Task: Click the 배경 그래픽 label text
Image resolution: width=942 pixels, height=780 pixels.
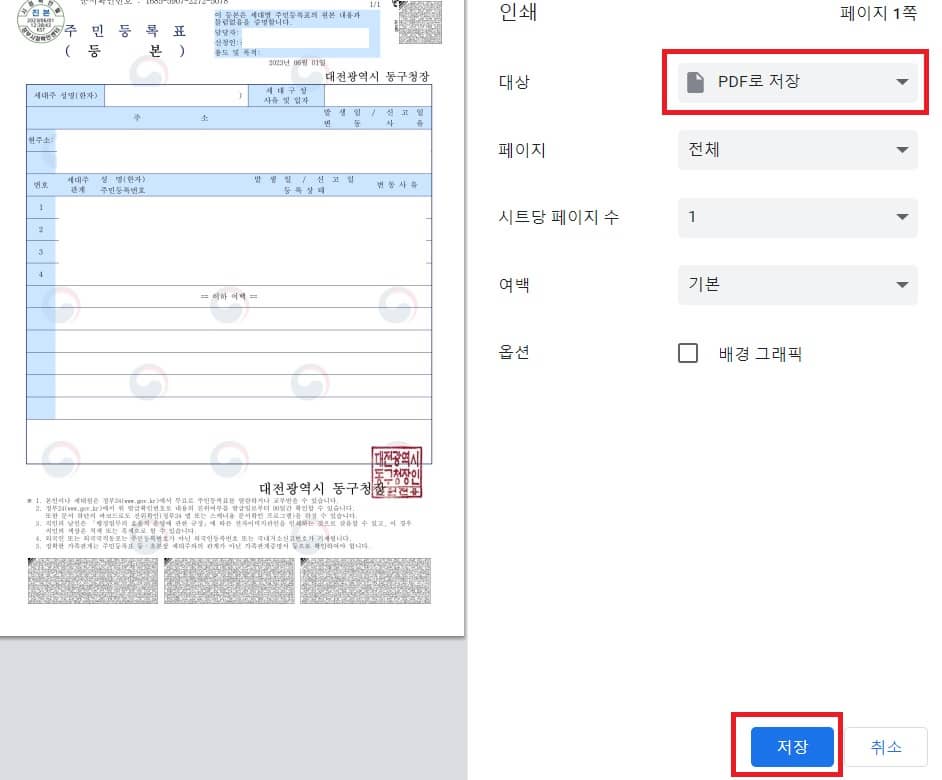Action: pyautogui.click(x=761, y=353)
